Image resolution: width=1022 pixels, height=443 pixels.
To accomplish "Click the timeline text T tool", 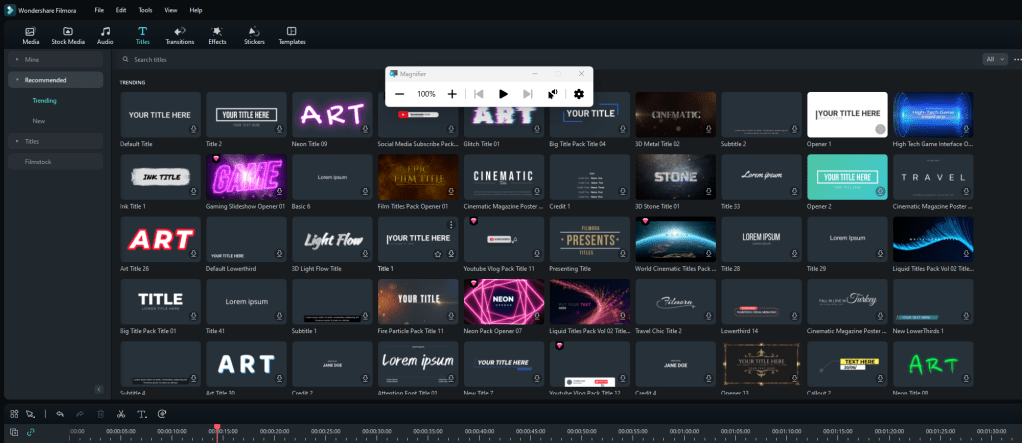I will coord(141,414).
